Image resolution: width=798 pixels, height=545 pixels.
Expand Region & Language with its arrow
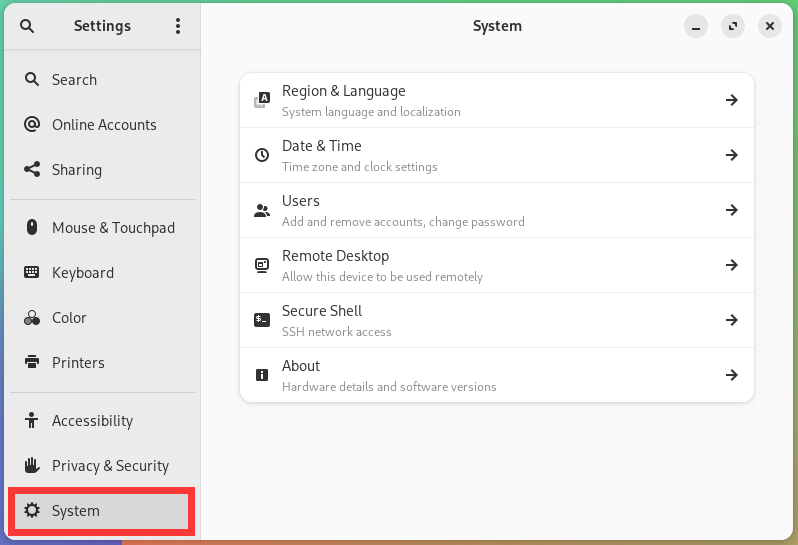click(731, 100)
